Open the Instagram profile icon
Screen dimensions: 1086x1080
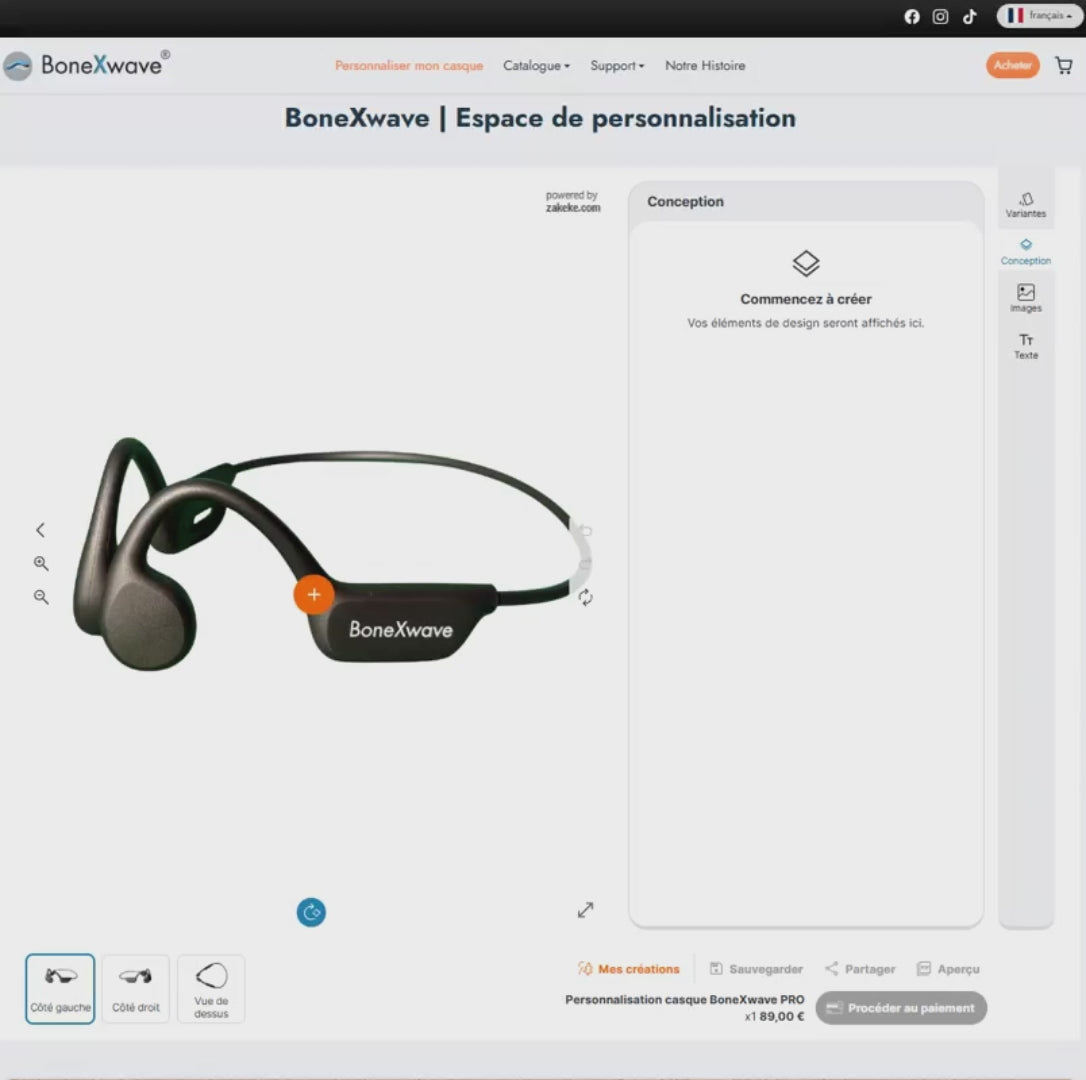[x=940, y=16]
